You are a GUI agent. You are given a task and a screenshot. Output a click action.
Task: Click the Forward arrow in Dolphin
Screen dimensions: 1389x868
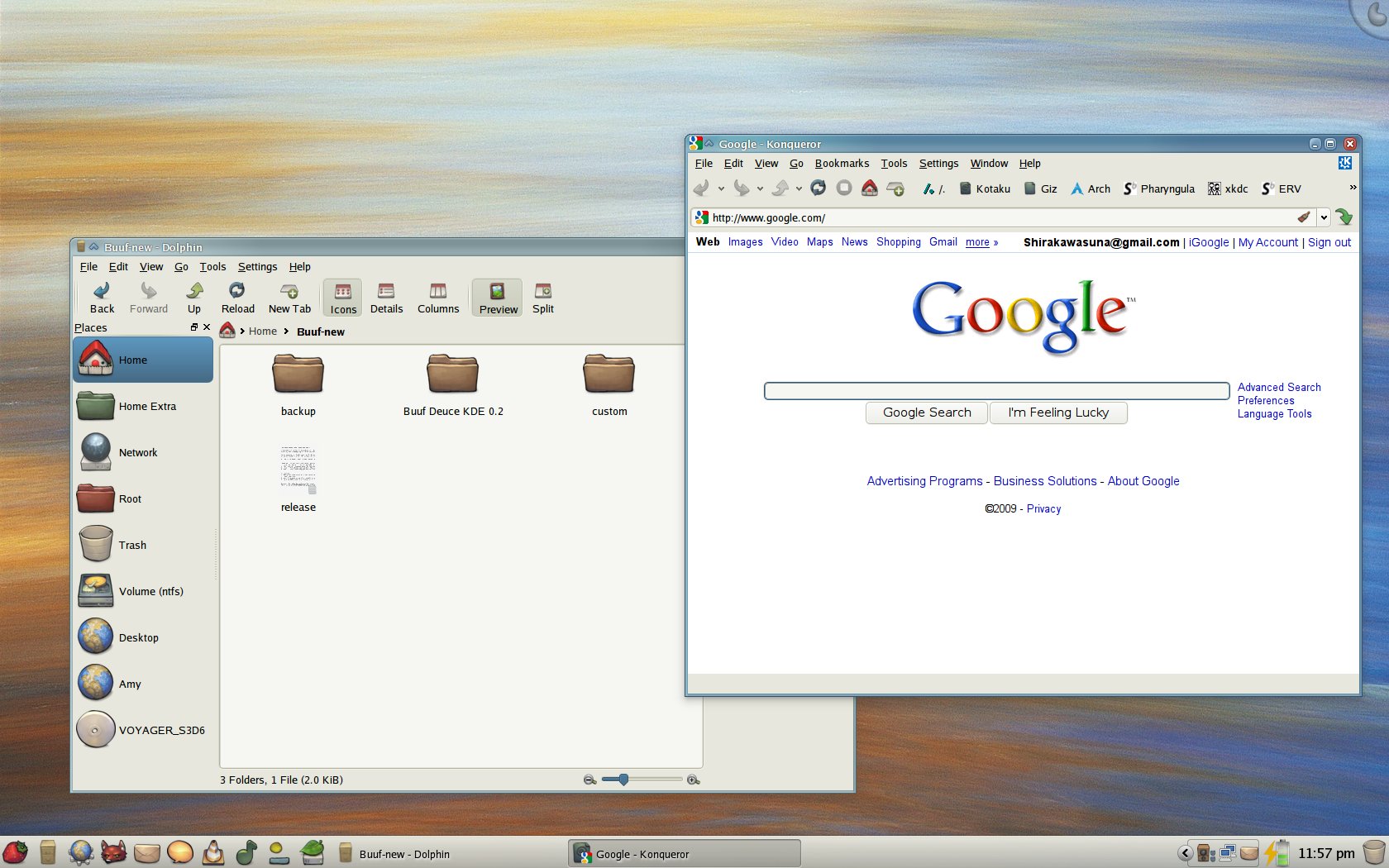click(x=148, y=298)
